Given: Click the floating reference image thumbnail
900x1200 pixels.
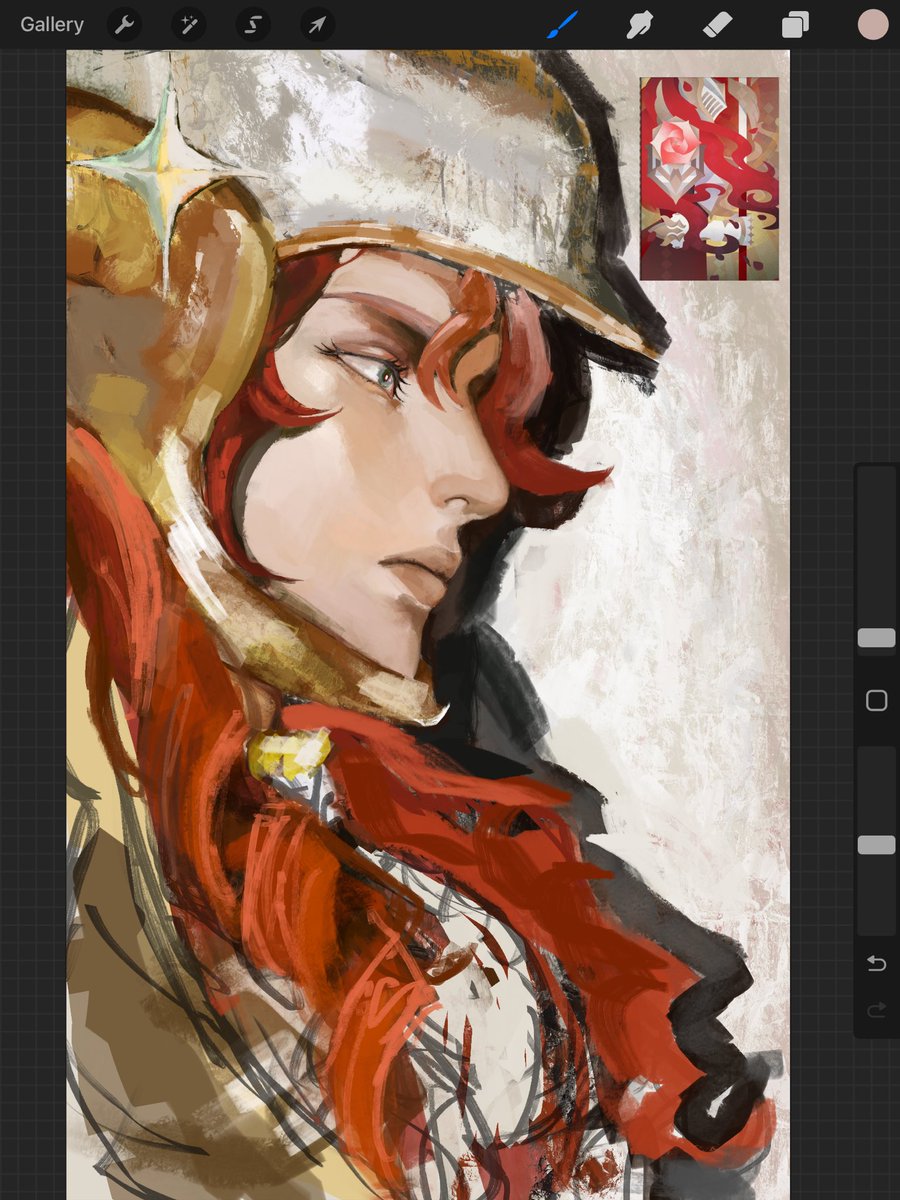Looking at the screenshot, I should (x=709, y=179).
